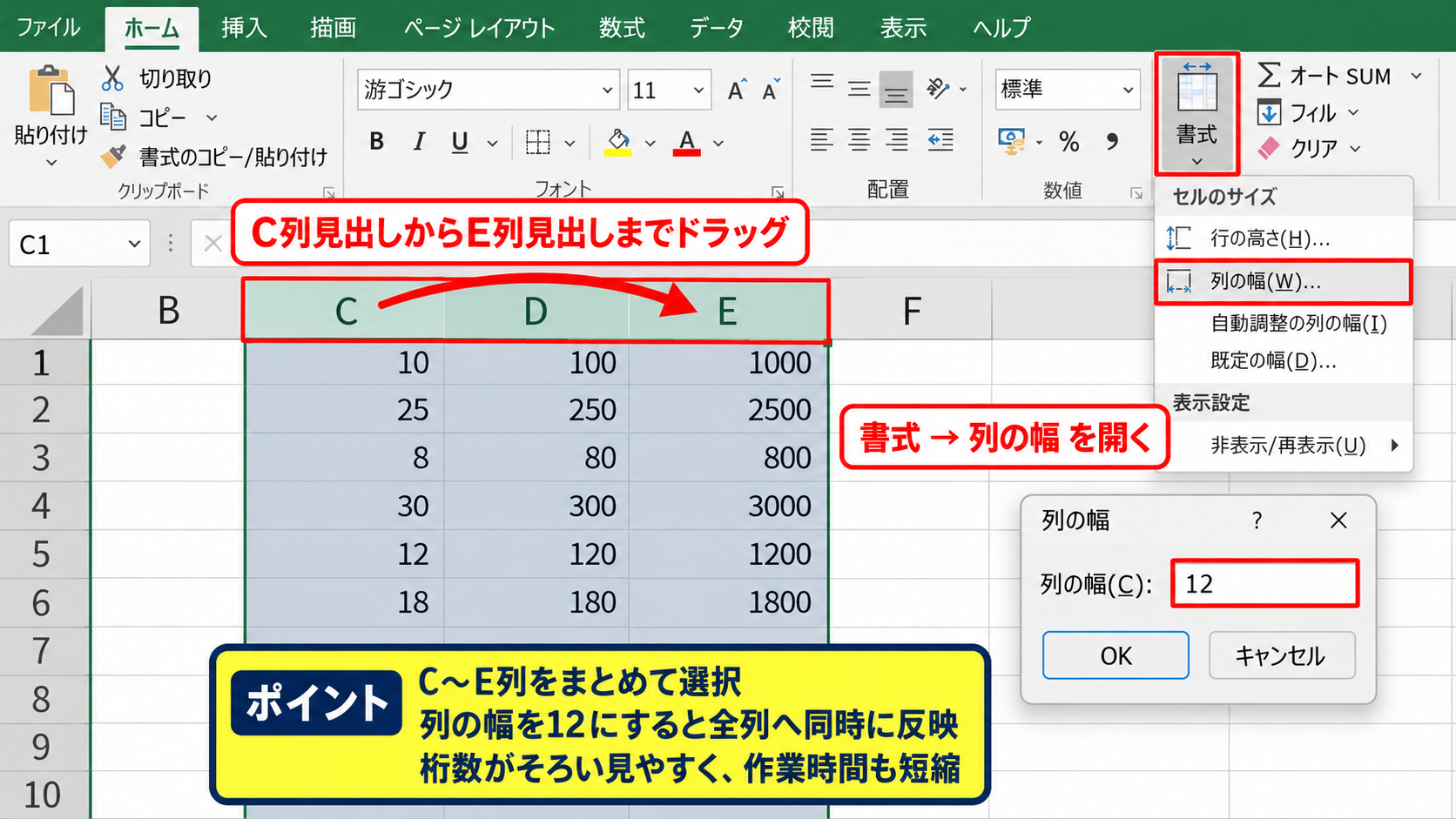Screen dimensions: 1456x819
Task: Center text horizontally
Action: 859,140
